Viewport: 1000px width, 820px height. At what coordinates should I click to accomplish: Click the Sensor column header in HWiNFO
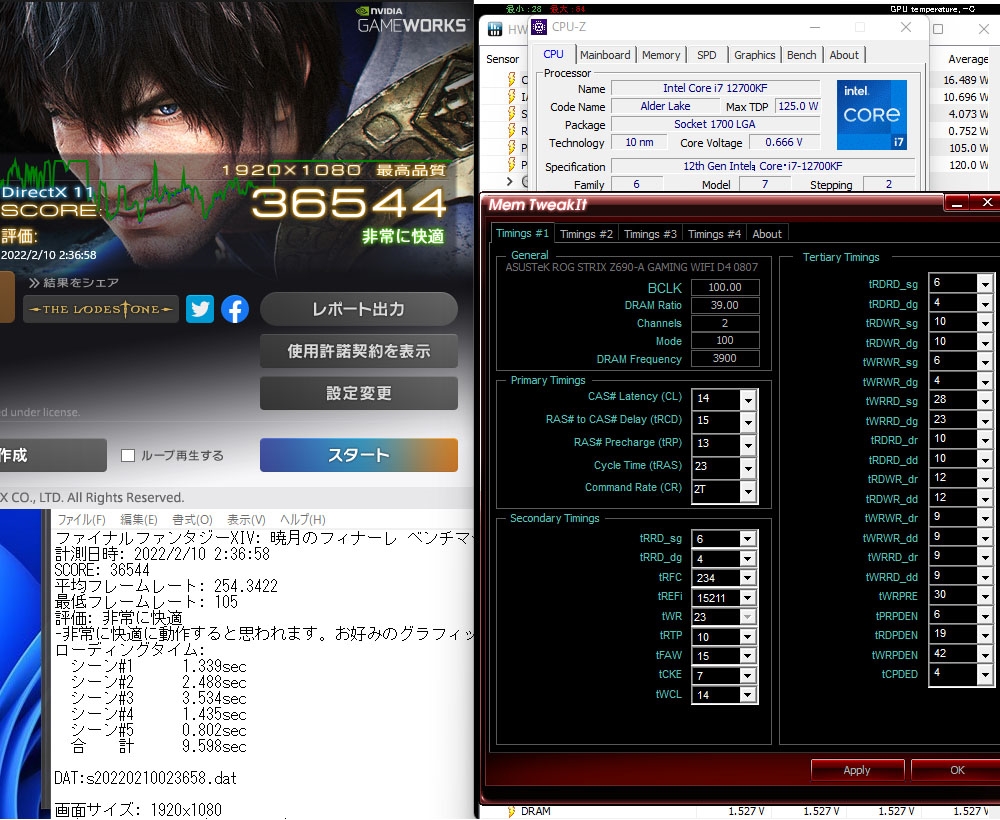click(503, 59)
